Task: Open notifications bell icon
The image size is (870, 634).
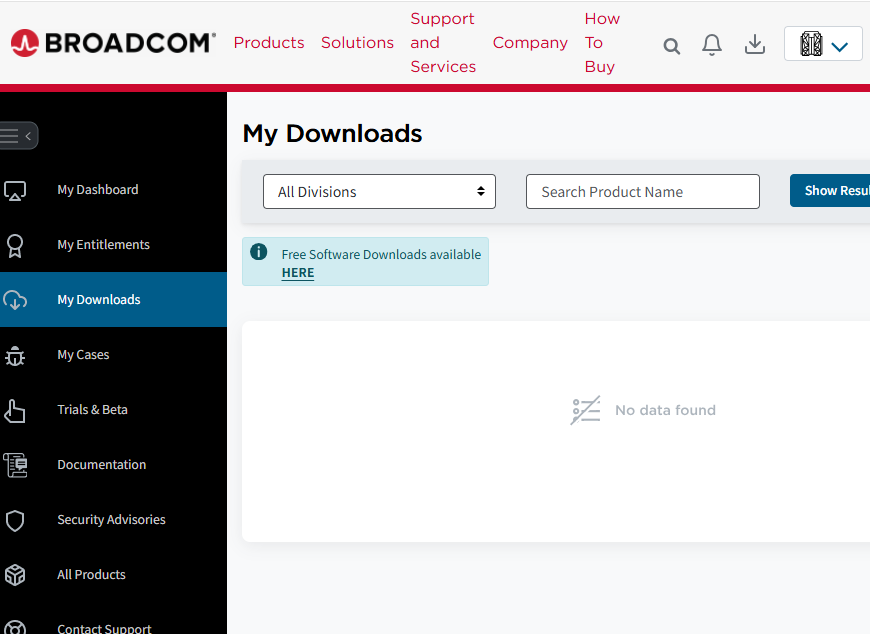Action: (x=712, y=45)
